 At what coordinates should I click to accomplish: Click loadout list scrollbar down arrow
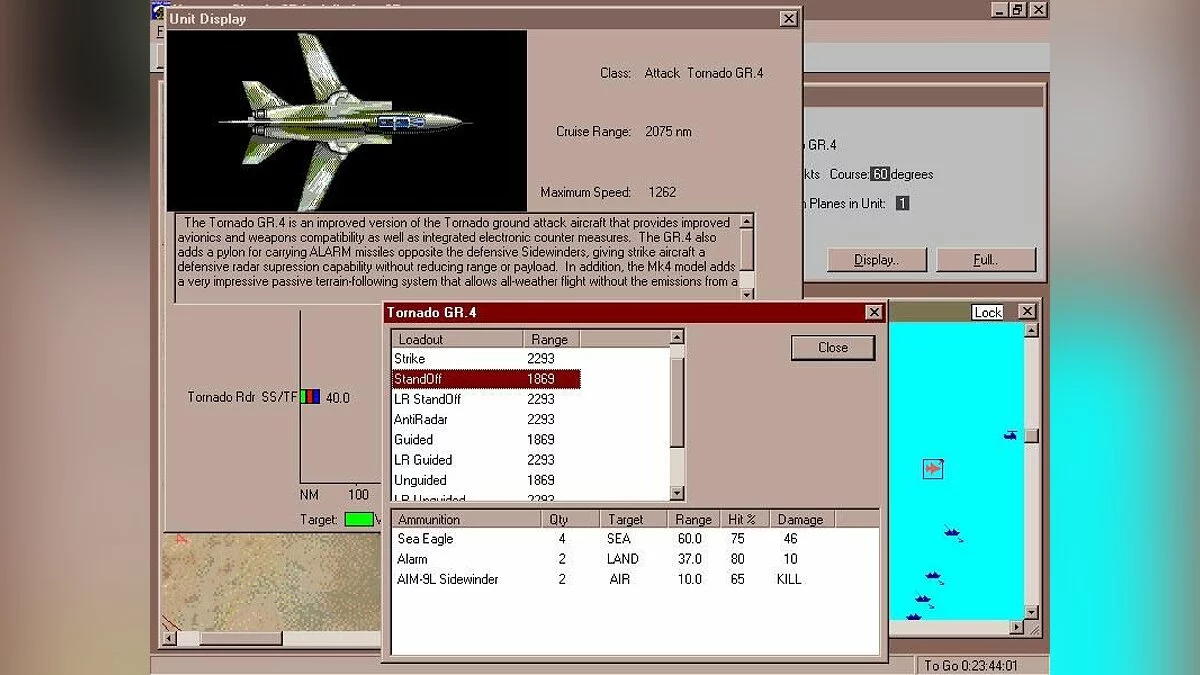point(677,492)
